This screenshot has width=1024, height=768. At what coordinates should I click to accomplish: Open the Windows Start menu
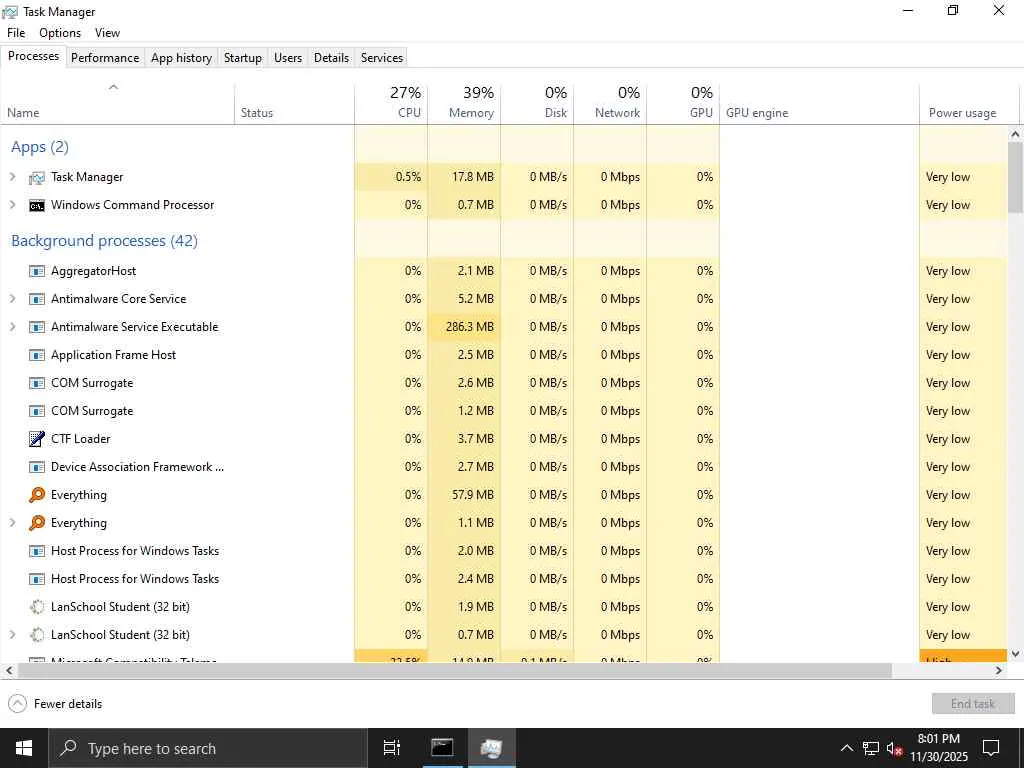click(x=24, y=748)
